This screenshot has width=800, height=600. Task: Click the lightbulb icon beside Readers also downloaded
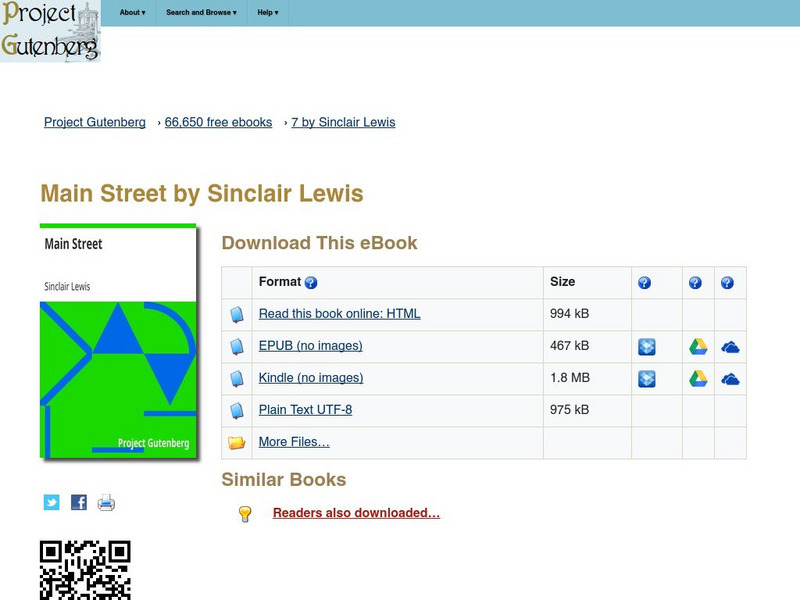tap(246, 512)
